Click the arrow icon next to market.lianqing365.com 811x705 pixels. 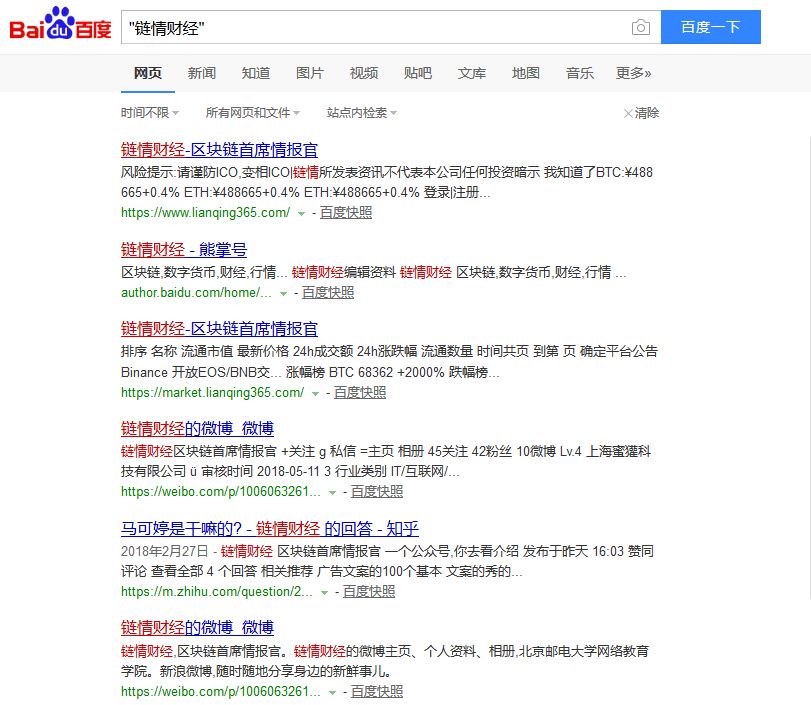point(314,392)
